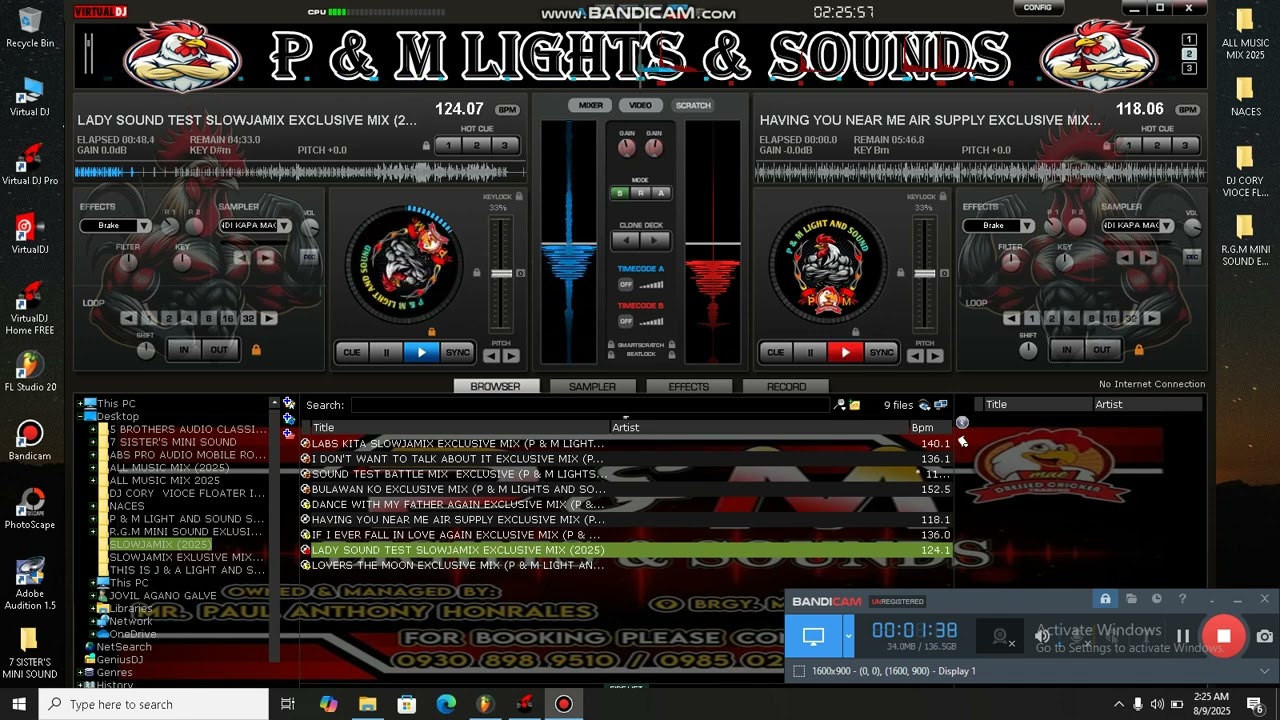Screen dimensions: 1280x720
Task: Open FL Studio from the Windows taskbar
Action: 485,704
